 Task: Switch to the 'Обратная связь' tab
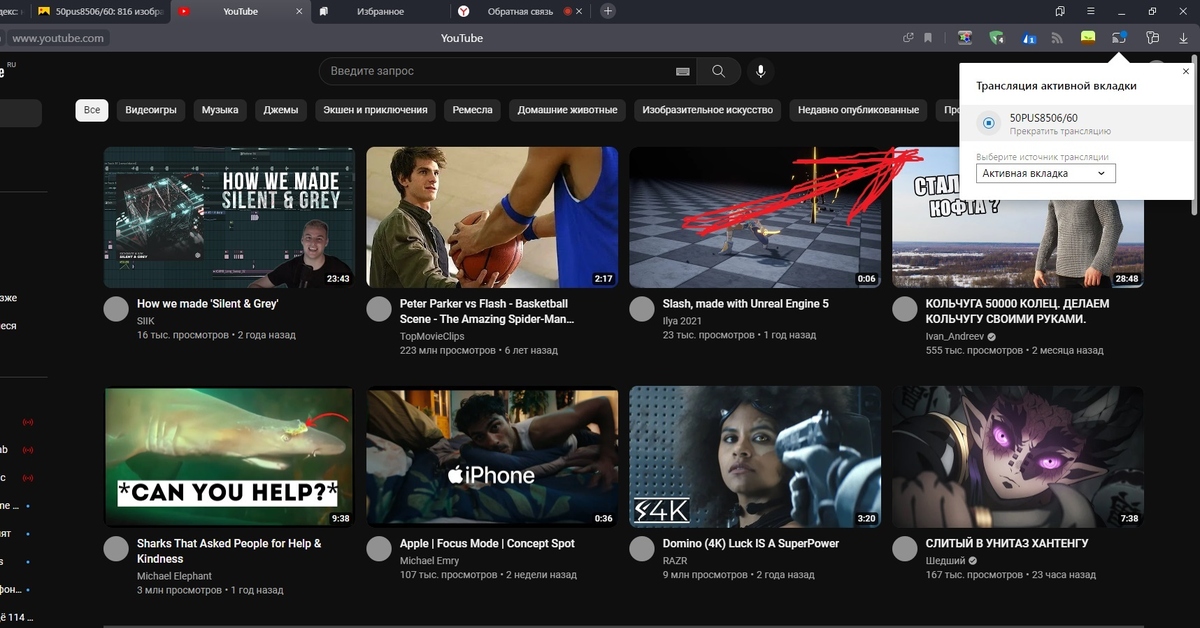click(520, 11)
